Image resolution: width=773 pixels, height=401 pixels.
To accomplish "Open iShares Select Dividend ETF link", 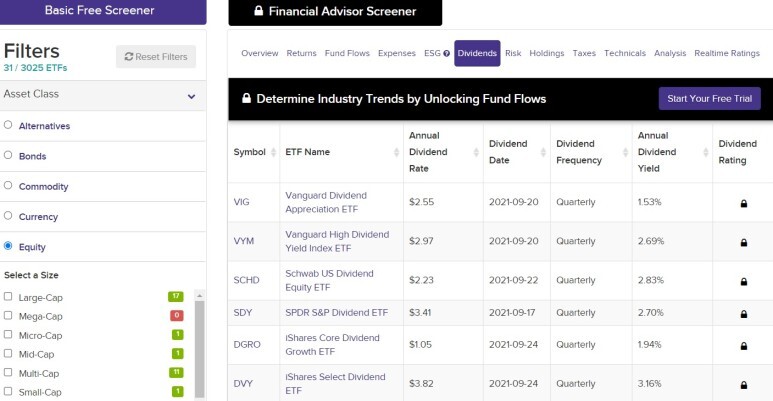I will (x=335, y=384).
